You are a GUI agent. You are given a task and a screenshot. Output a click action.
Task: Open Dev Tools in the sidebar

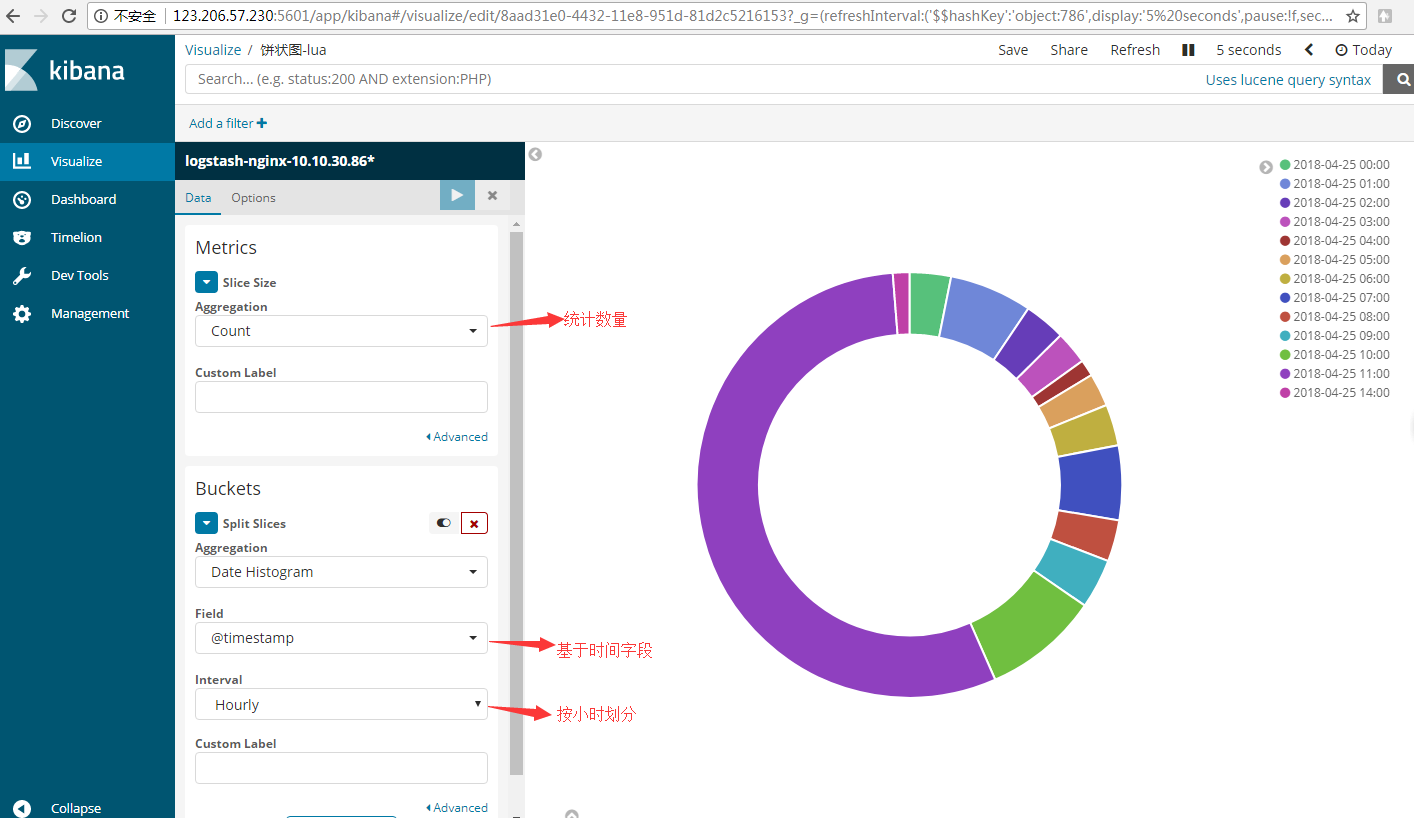(80, 275)
